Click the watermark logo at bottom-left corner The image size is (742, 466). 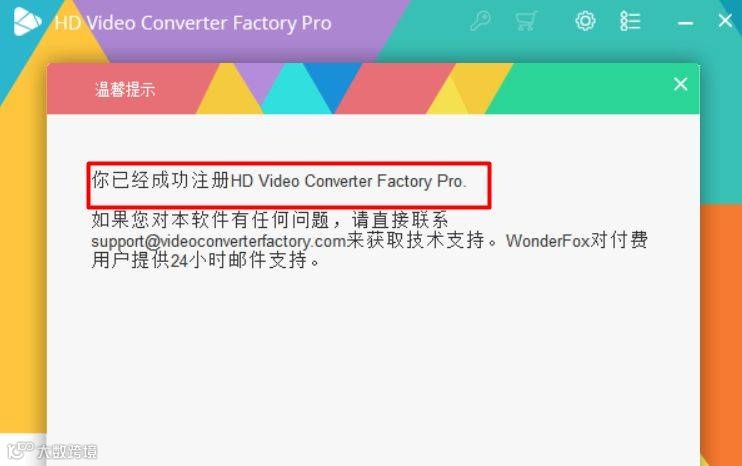[x=20, y=450]
